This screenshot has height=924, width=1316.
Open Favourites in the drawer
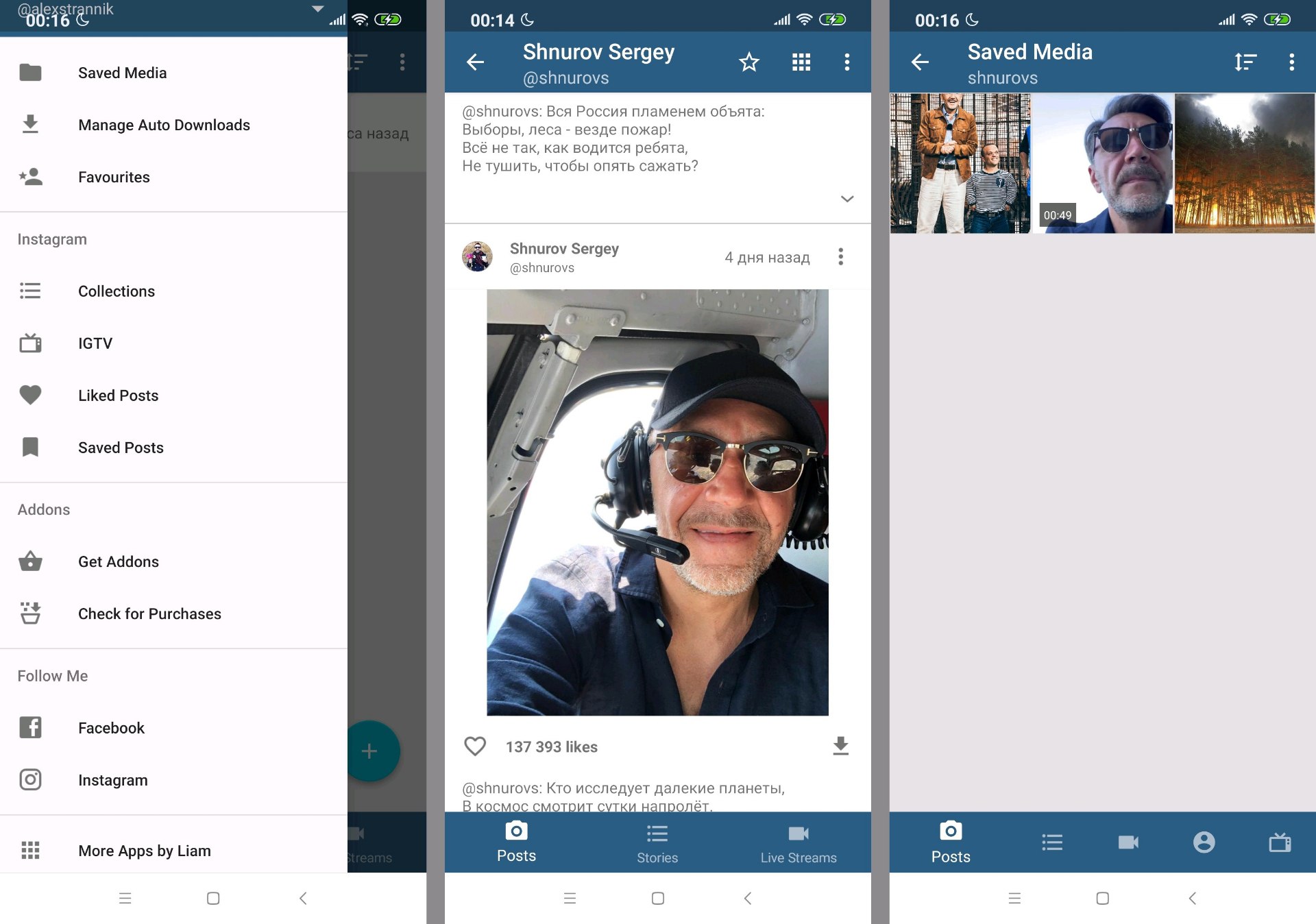pyautogui.click(x=173, y=177)
